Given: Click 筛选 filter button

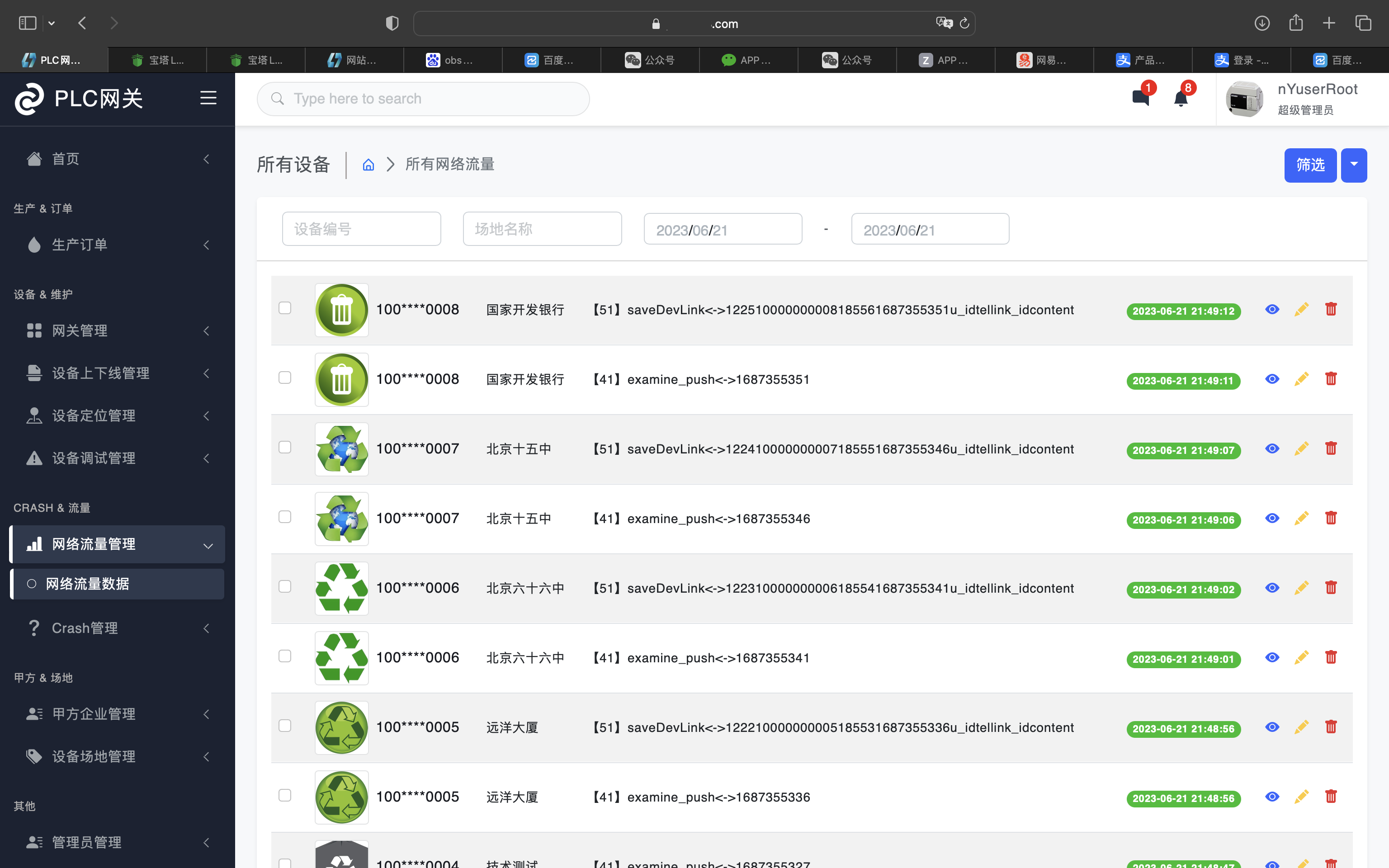Looking at the screenshot, I should [1310, 165].
